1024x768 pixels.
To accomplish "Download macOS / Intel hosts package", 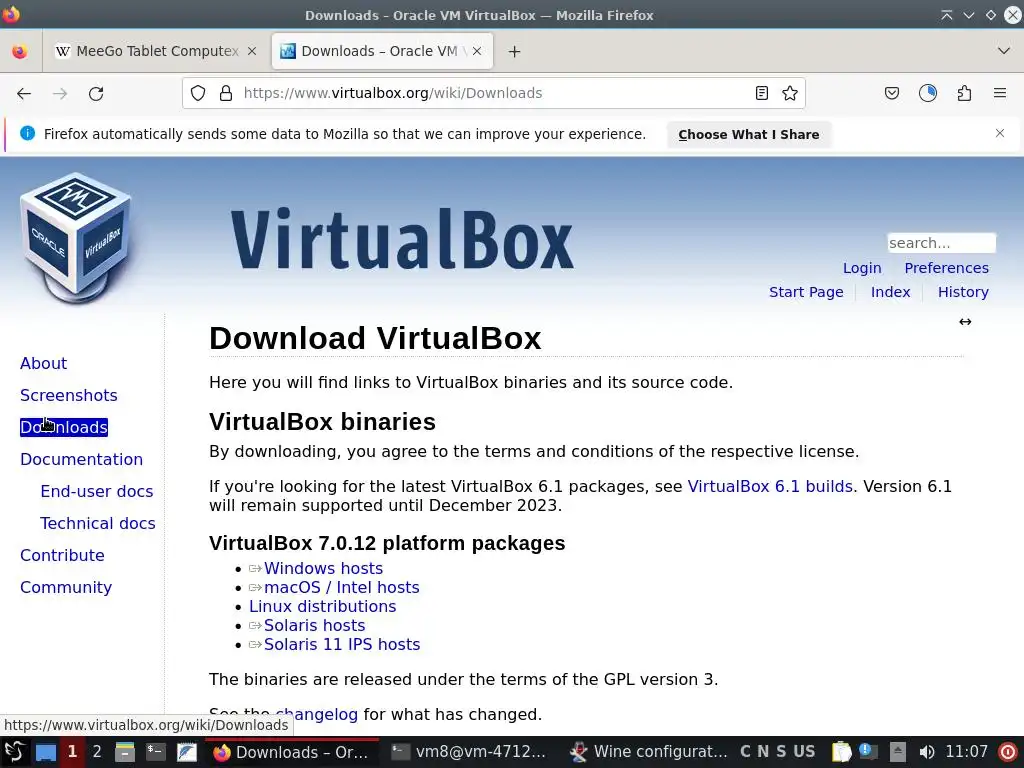I will pos(342,587).
